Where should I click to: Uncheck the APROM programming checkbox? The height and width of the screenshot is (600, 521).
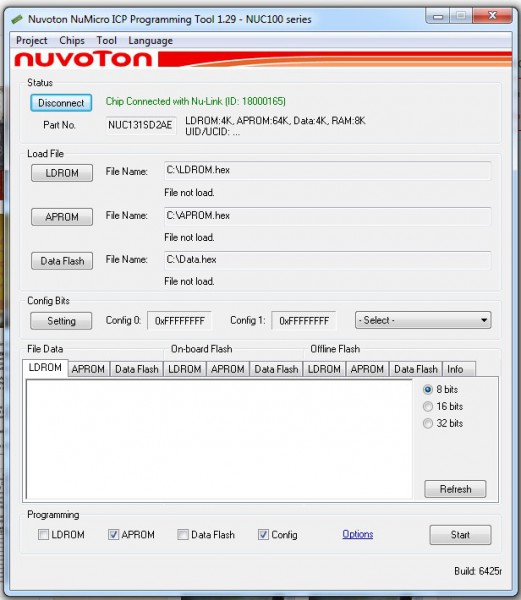click(x=113, y=534)
